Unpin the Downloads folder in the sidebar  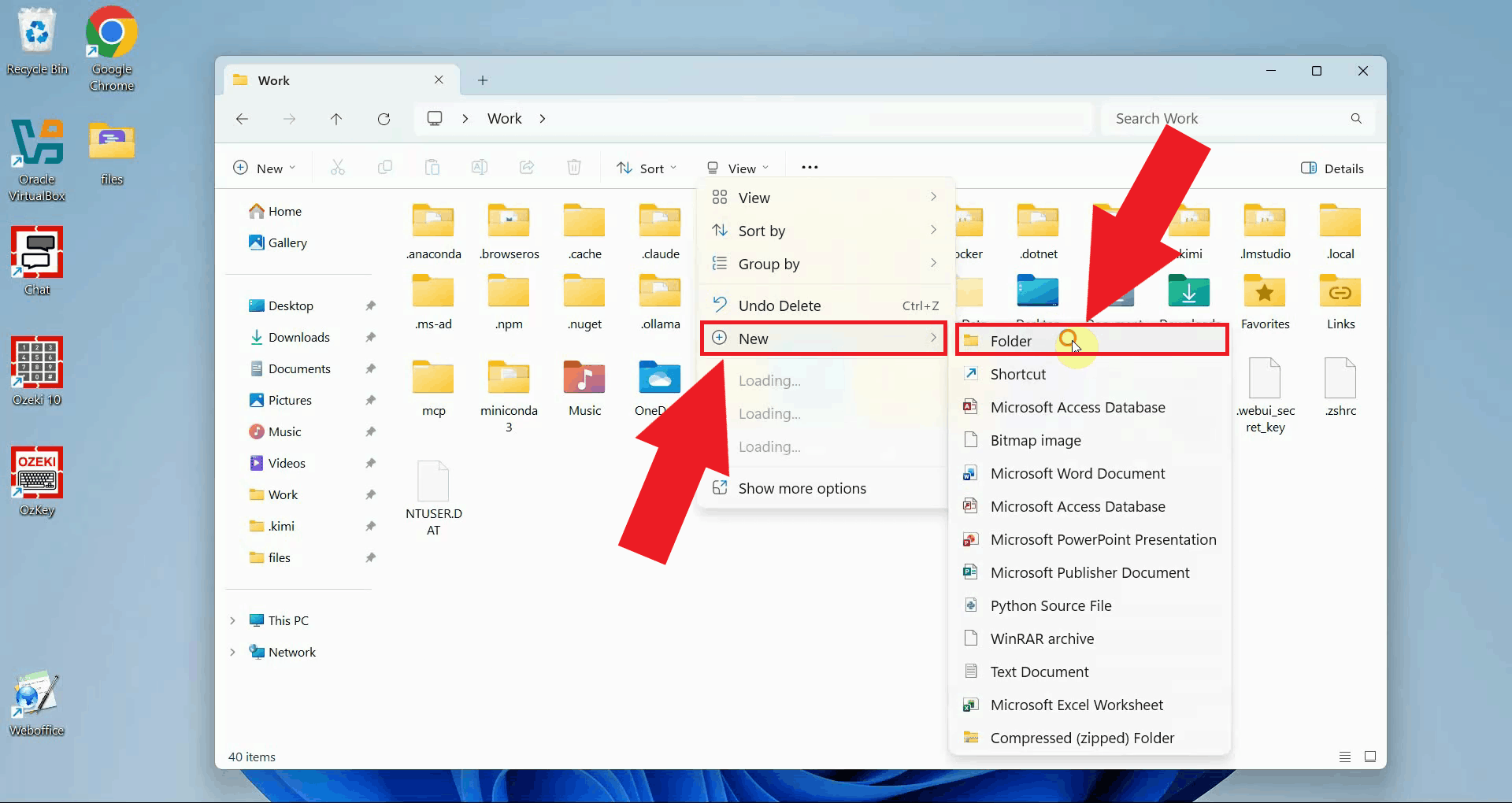(369, 337)
